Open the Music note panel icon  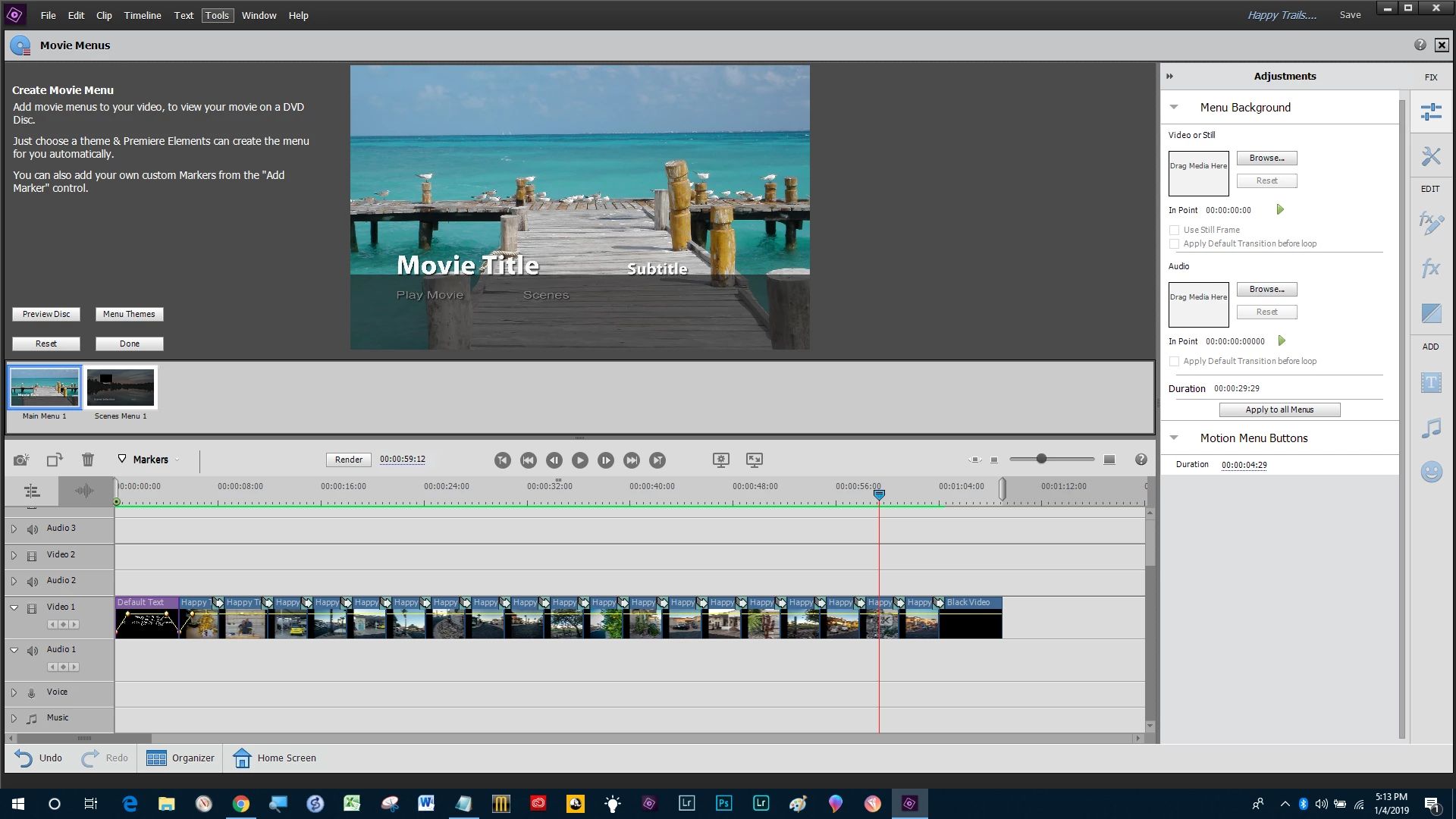(1431, 428)
